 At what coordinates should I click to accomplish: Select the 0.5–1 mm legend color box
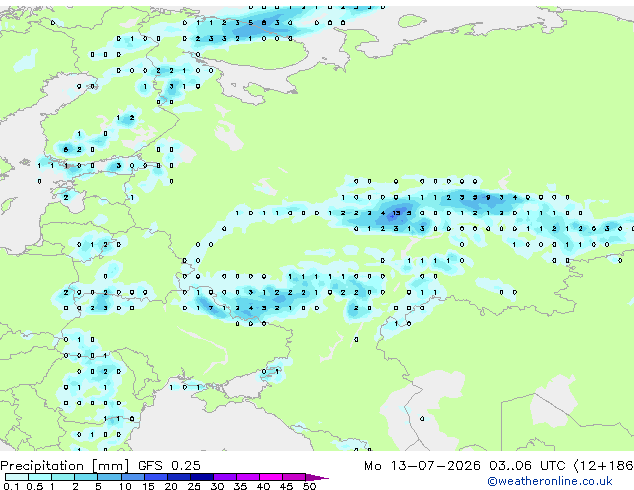(x=40, y=477)
